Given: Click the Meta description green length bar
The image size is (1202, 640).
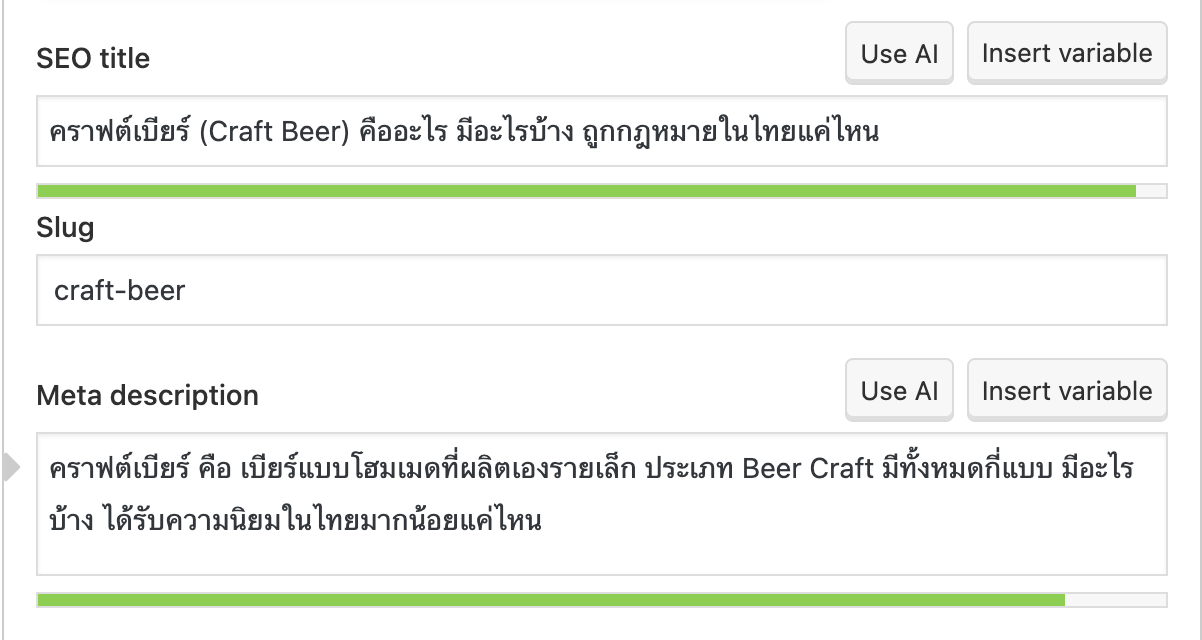Looking at the screenshot, I should 550,600.
